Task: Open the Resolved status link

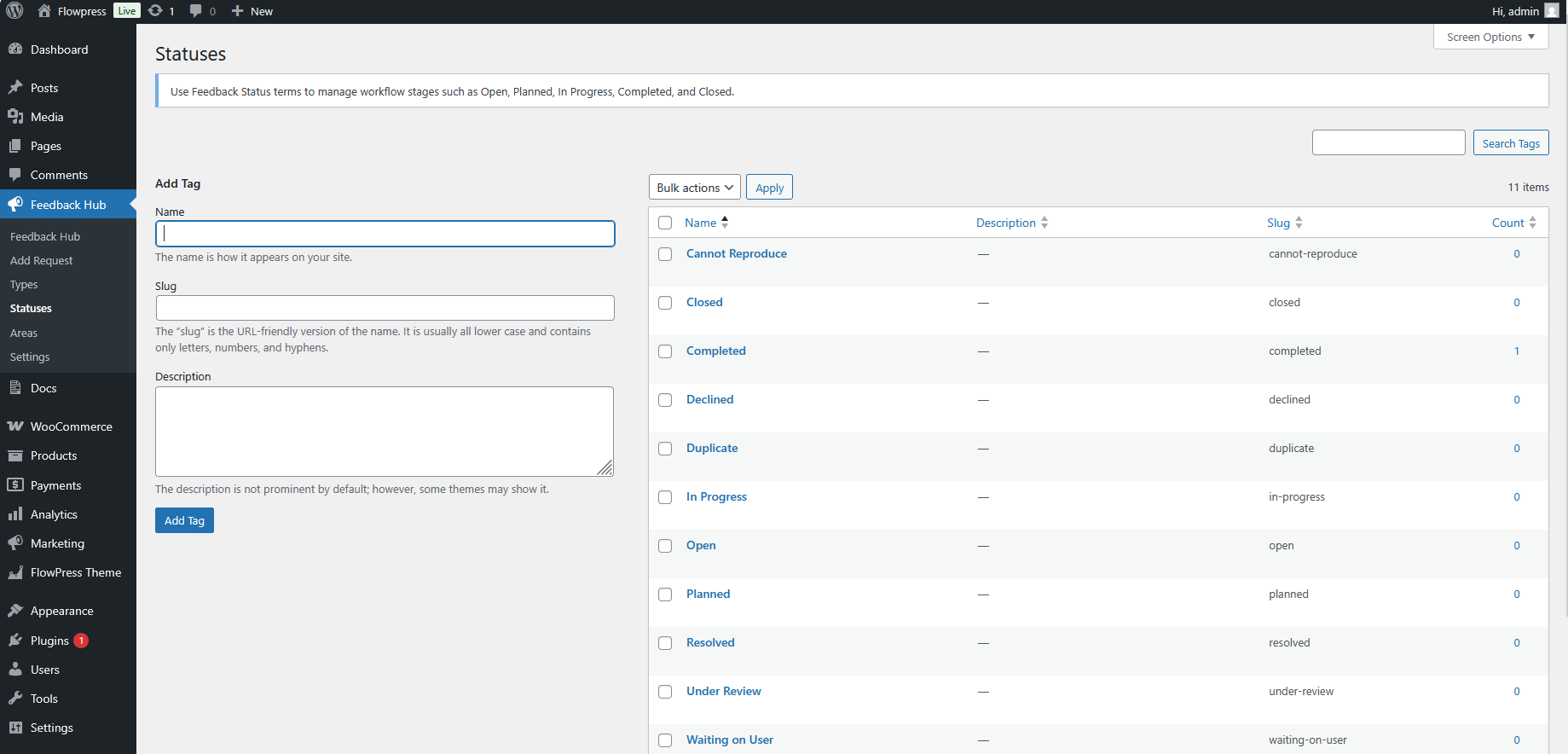Action: point(710,642)
